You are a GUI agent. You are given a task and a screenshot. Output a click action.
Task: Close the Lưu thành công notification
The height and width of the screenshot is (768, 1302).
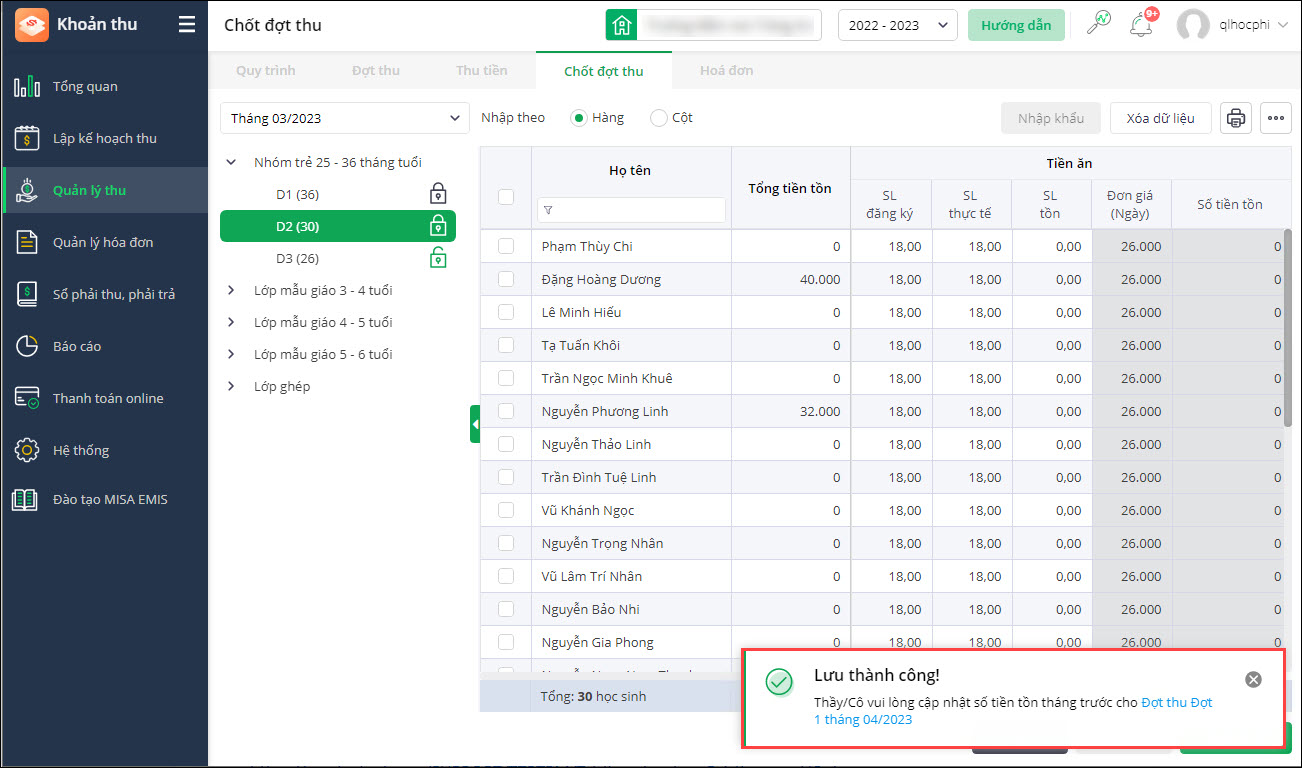1253,680
